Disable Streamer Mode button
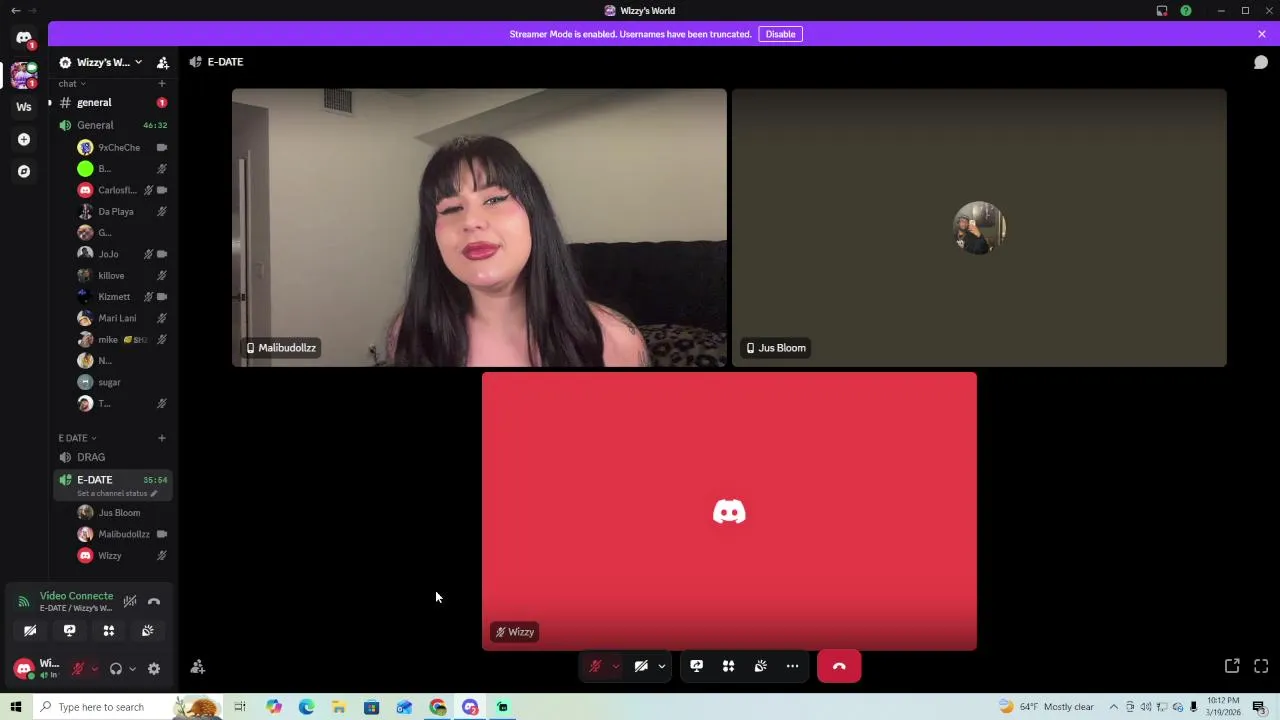The image size is (1280, 720). 780,34
